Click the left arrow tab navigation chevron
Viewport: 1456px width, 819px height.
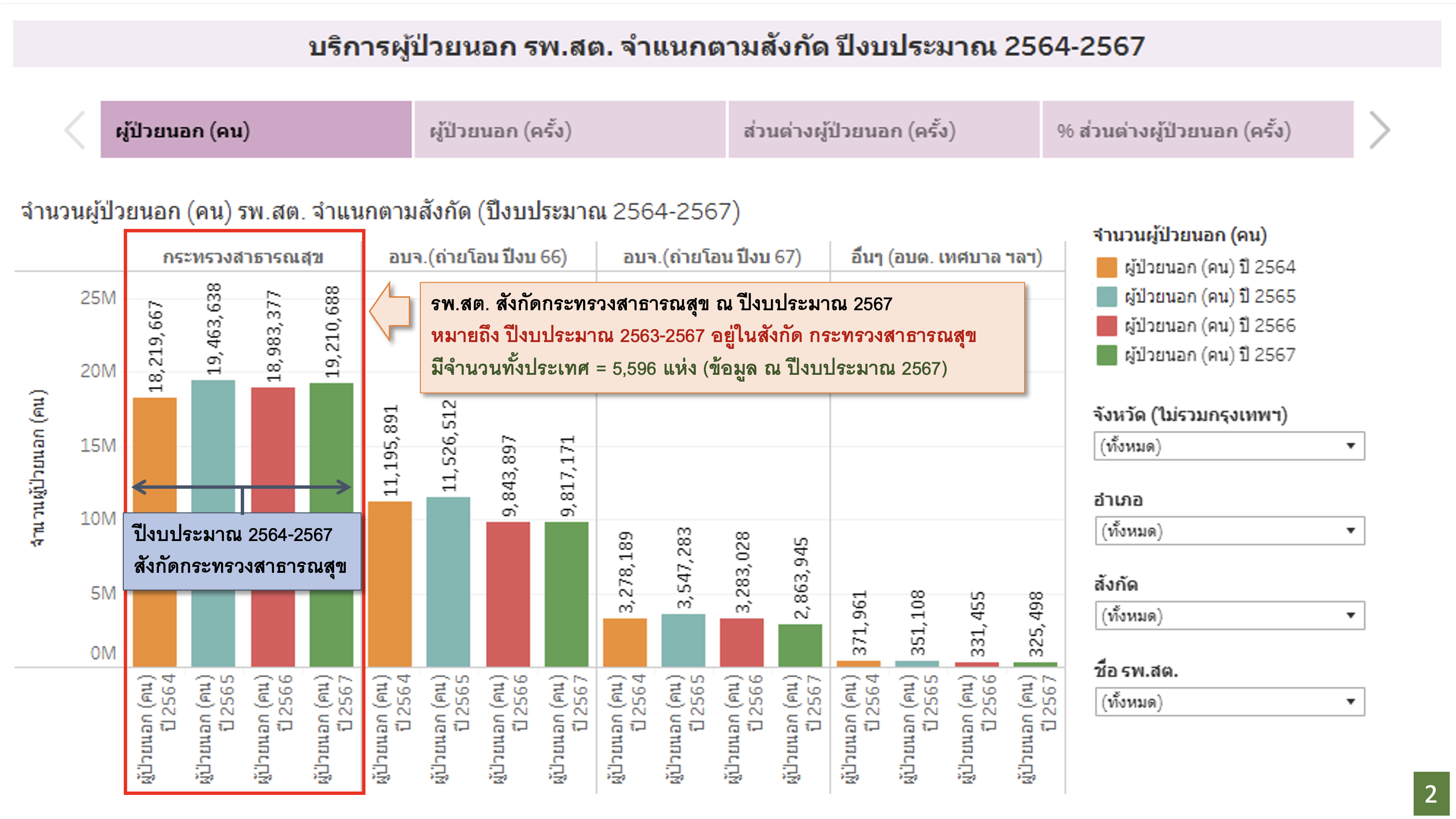click(x=75, y=130)
